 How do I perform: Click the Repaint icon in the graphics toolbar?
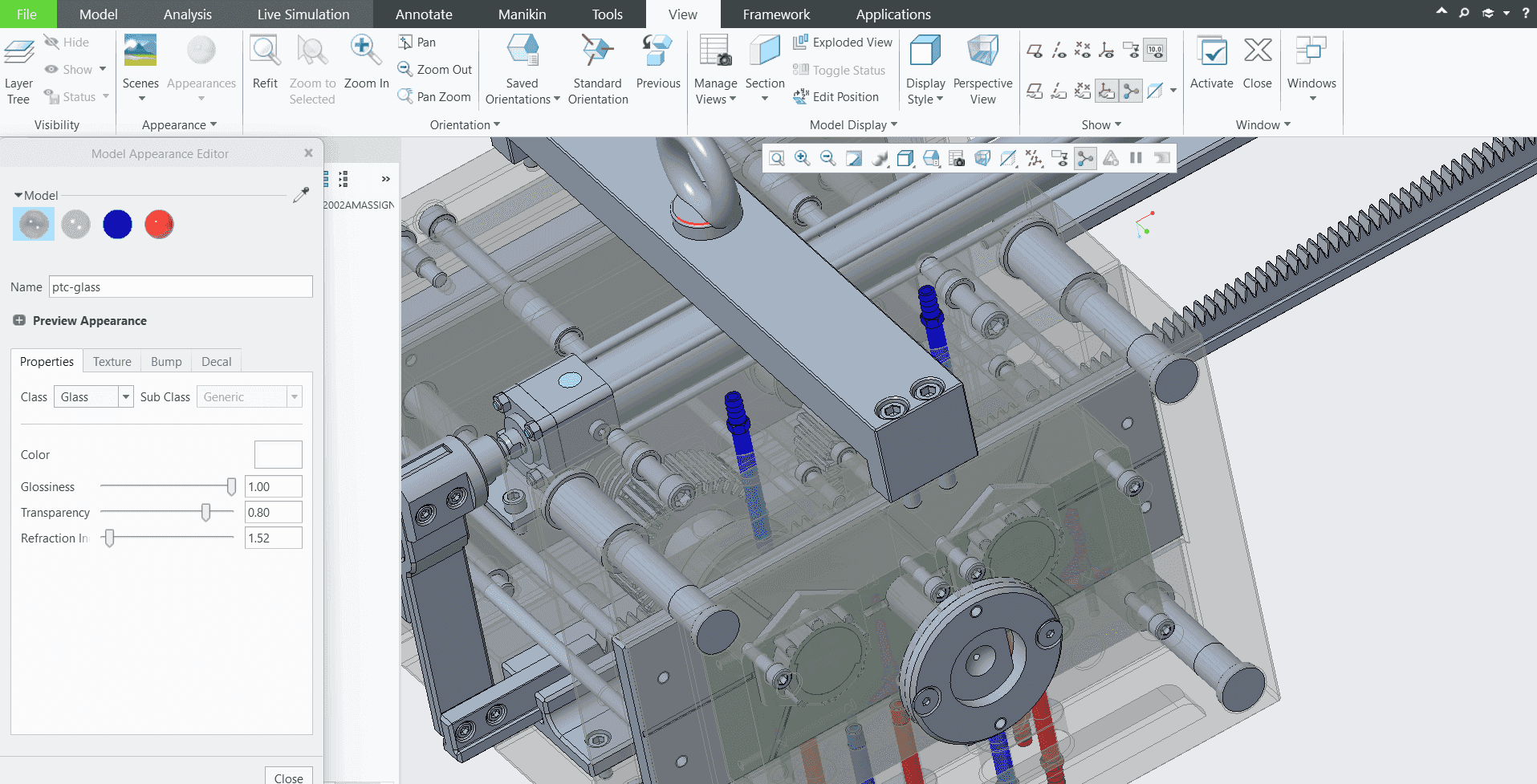[x=854, y=158]
